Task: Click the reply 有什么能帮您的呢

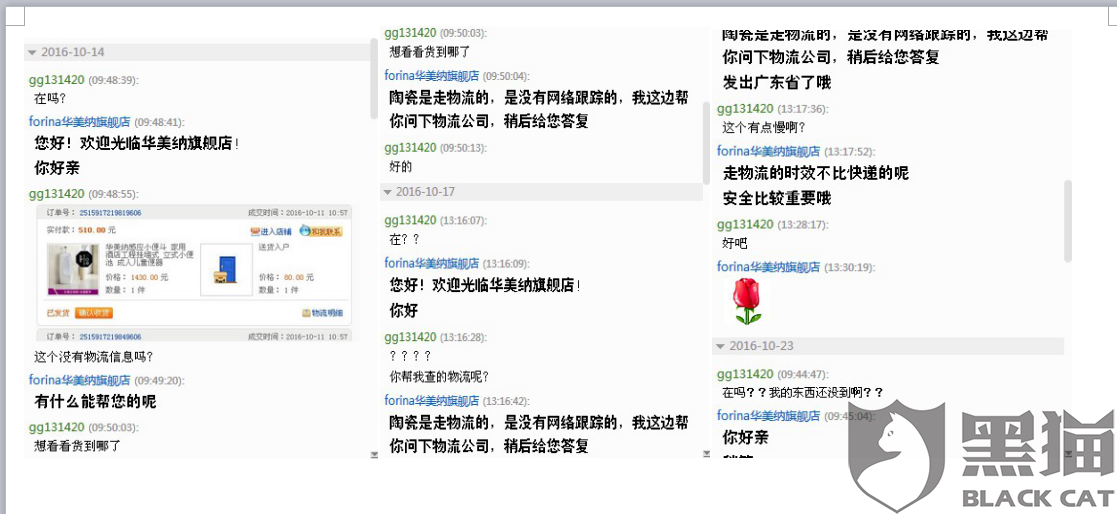Action: click(x=95, y=402)
